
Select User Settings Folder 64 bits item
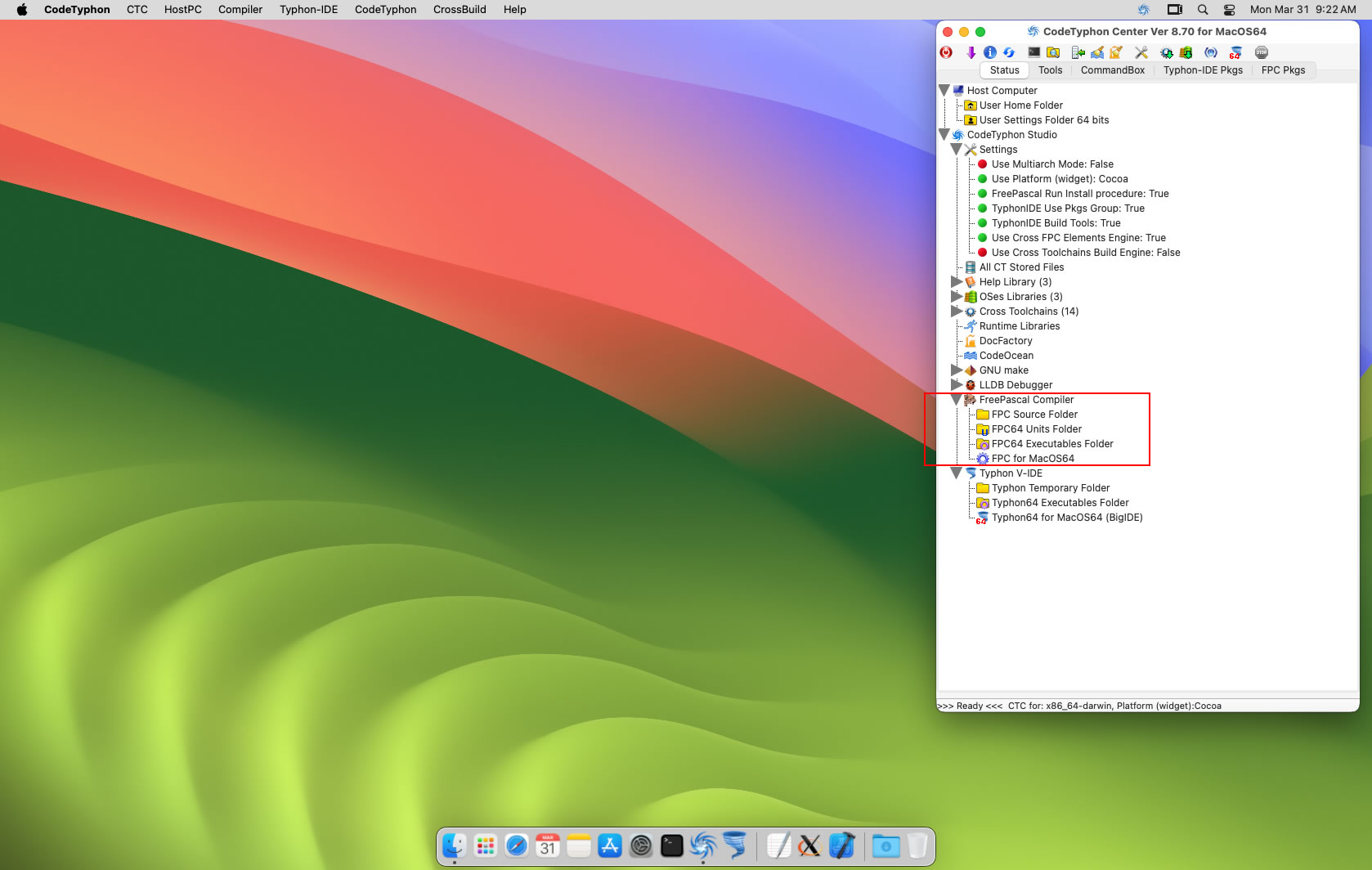pos(1044,120)
